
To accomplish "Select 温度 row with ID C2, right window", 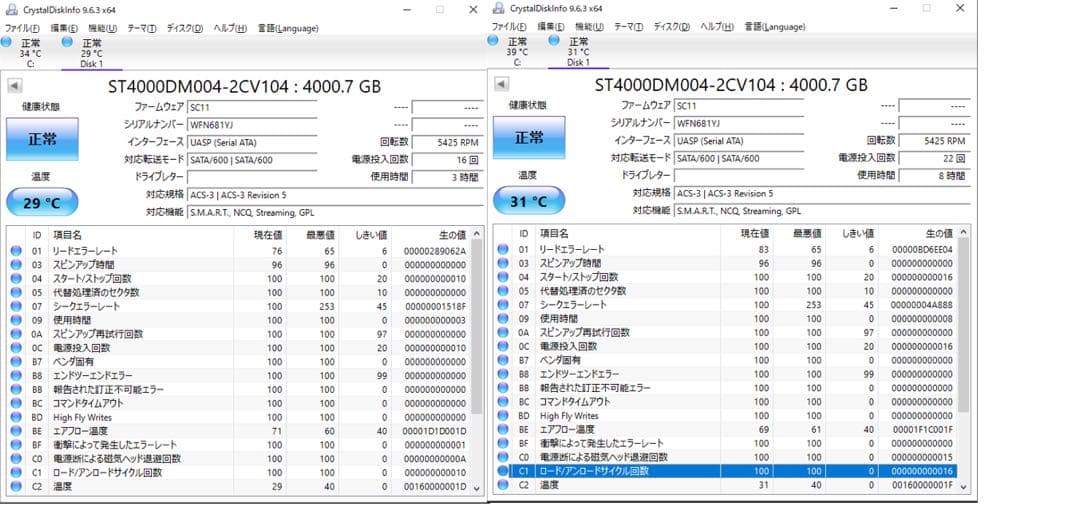I will point(725,485).
